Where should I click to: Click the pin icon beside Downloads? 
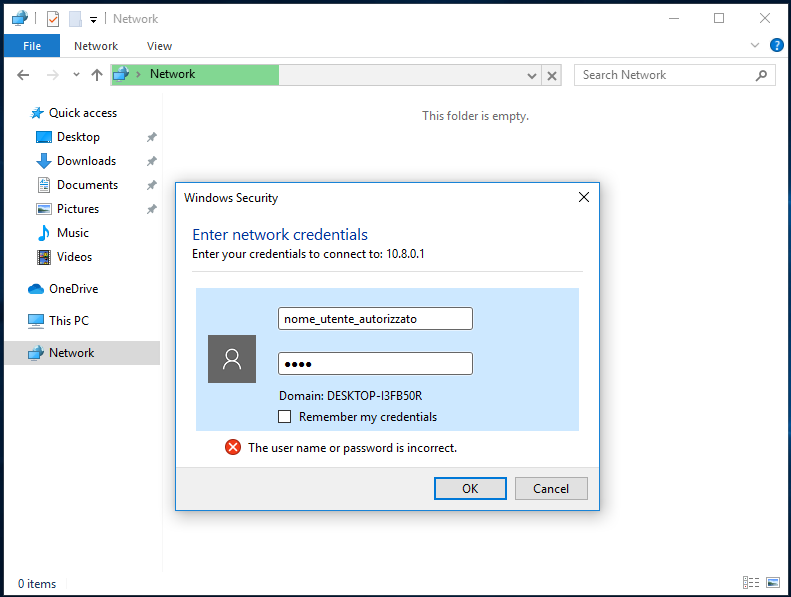(x=151, y=161)
